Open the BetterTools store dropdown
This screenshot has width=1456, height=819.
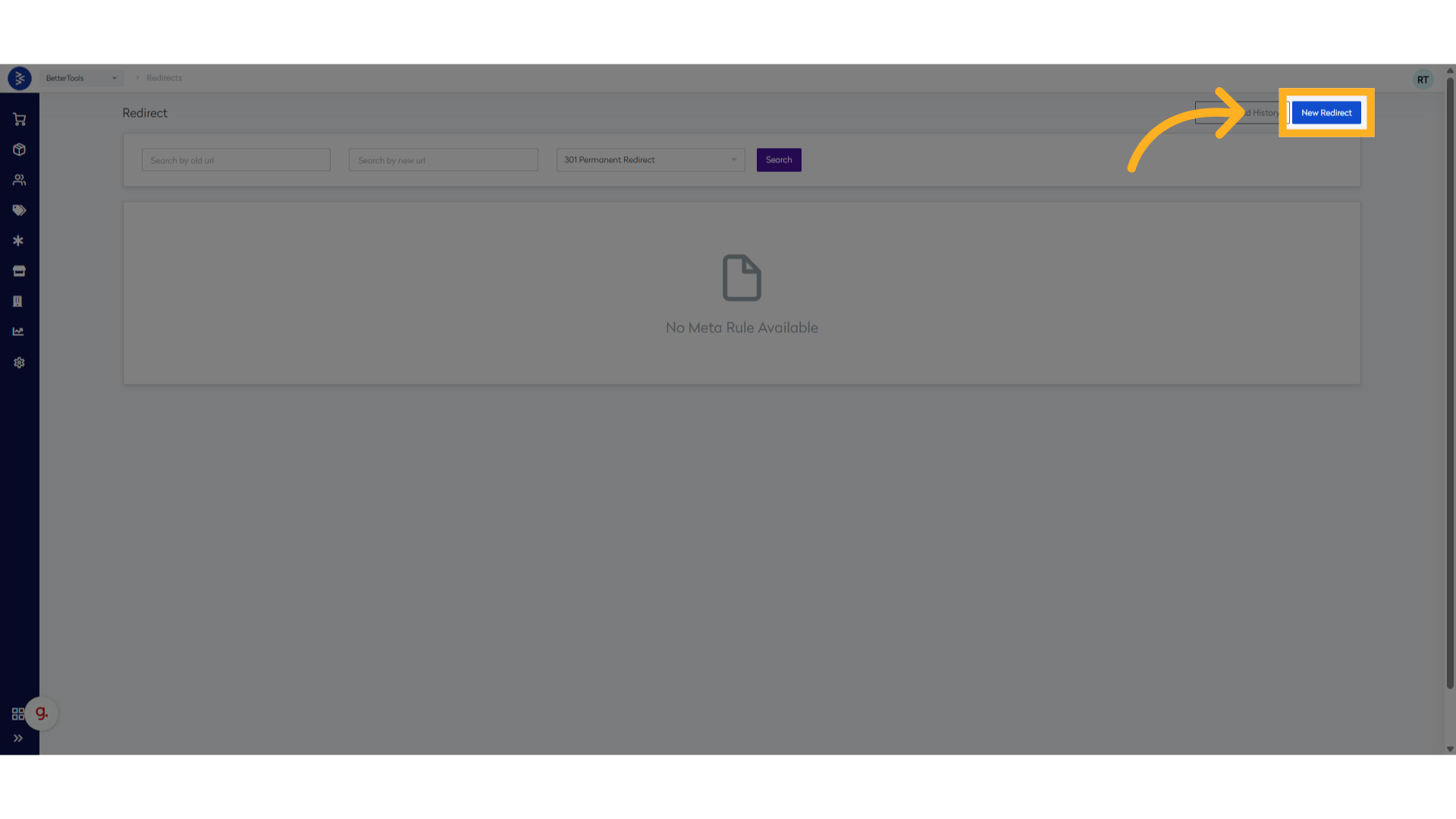coord(81,78)
